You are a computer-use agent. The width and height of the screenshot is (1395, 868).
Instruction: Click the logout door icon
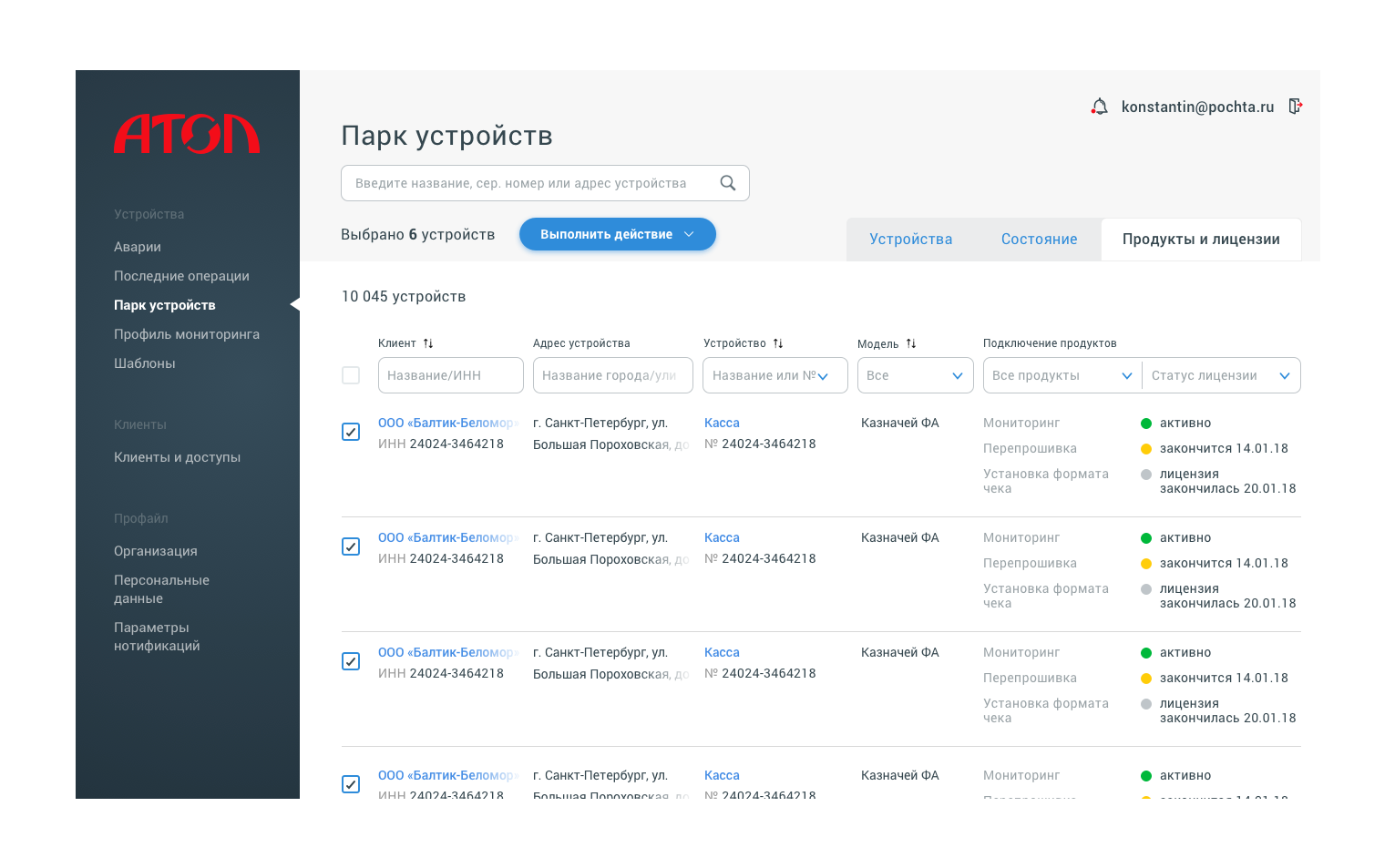pos(1295,107)
